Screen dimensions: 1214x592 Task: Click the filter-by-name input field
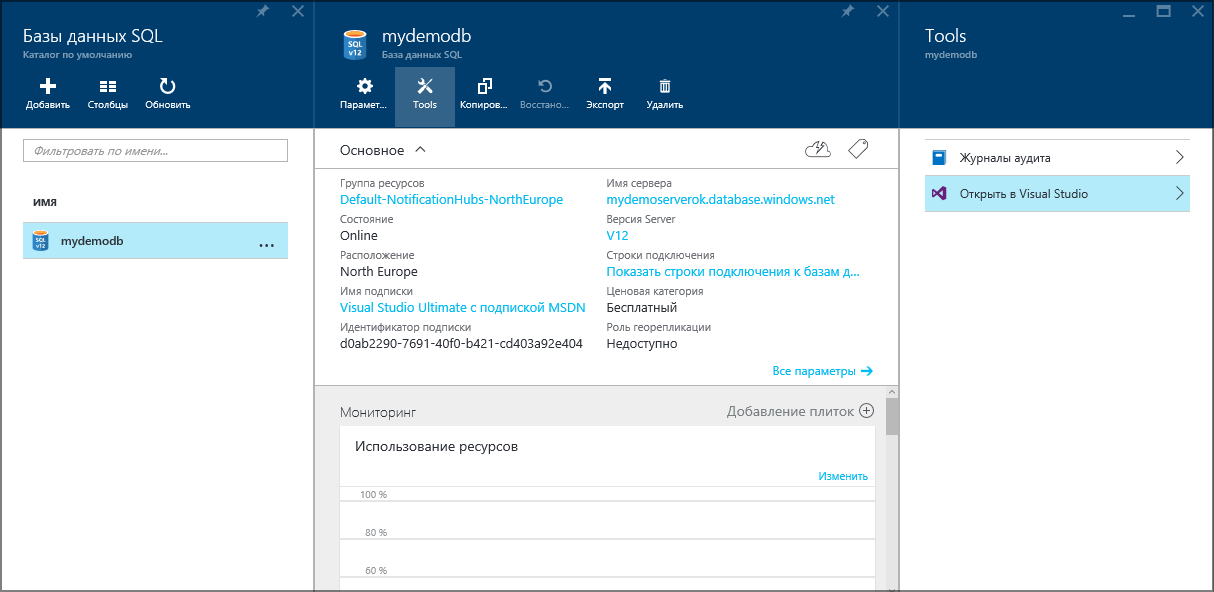click(x=155, y=149)
